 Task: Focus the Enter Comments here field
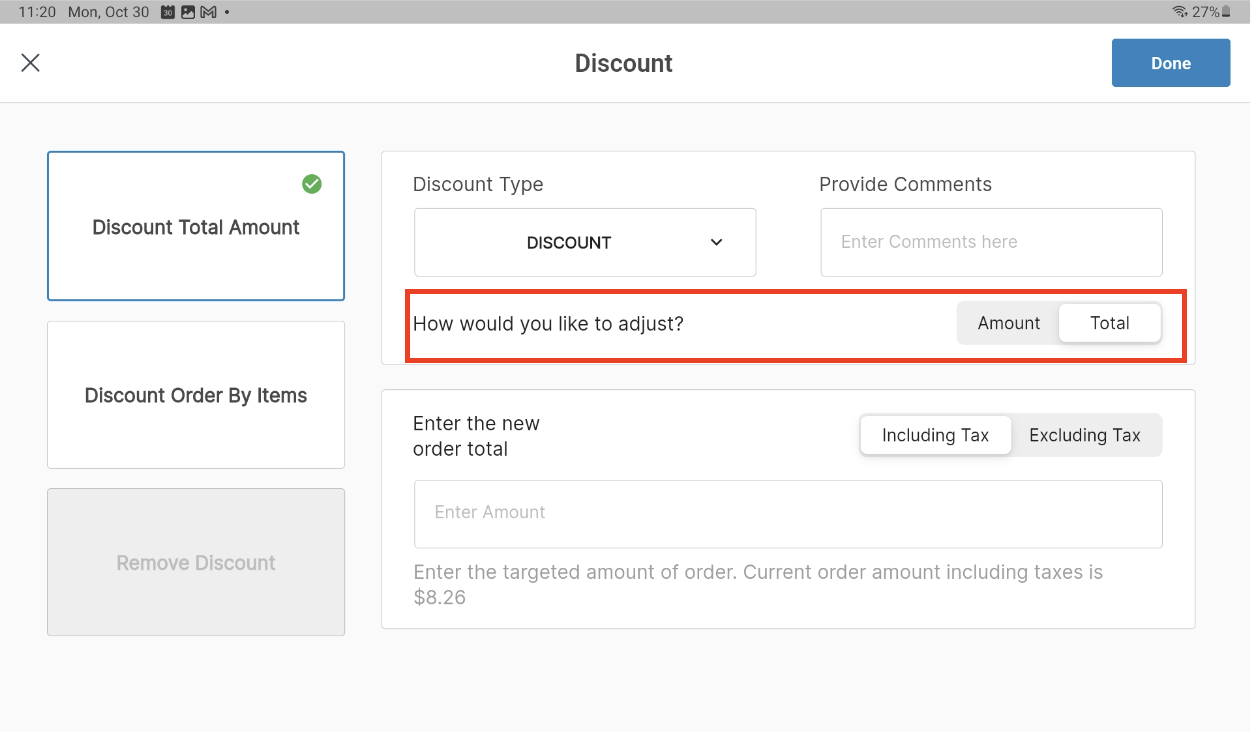point(991,242)
